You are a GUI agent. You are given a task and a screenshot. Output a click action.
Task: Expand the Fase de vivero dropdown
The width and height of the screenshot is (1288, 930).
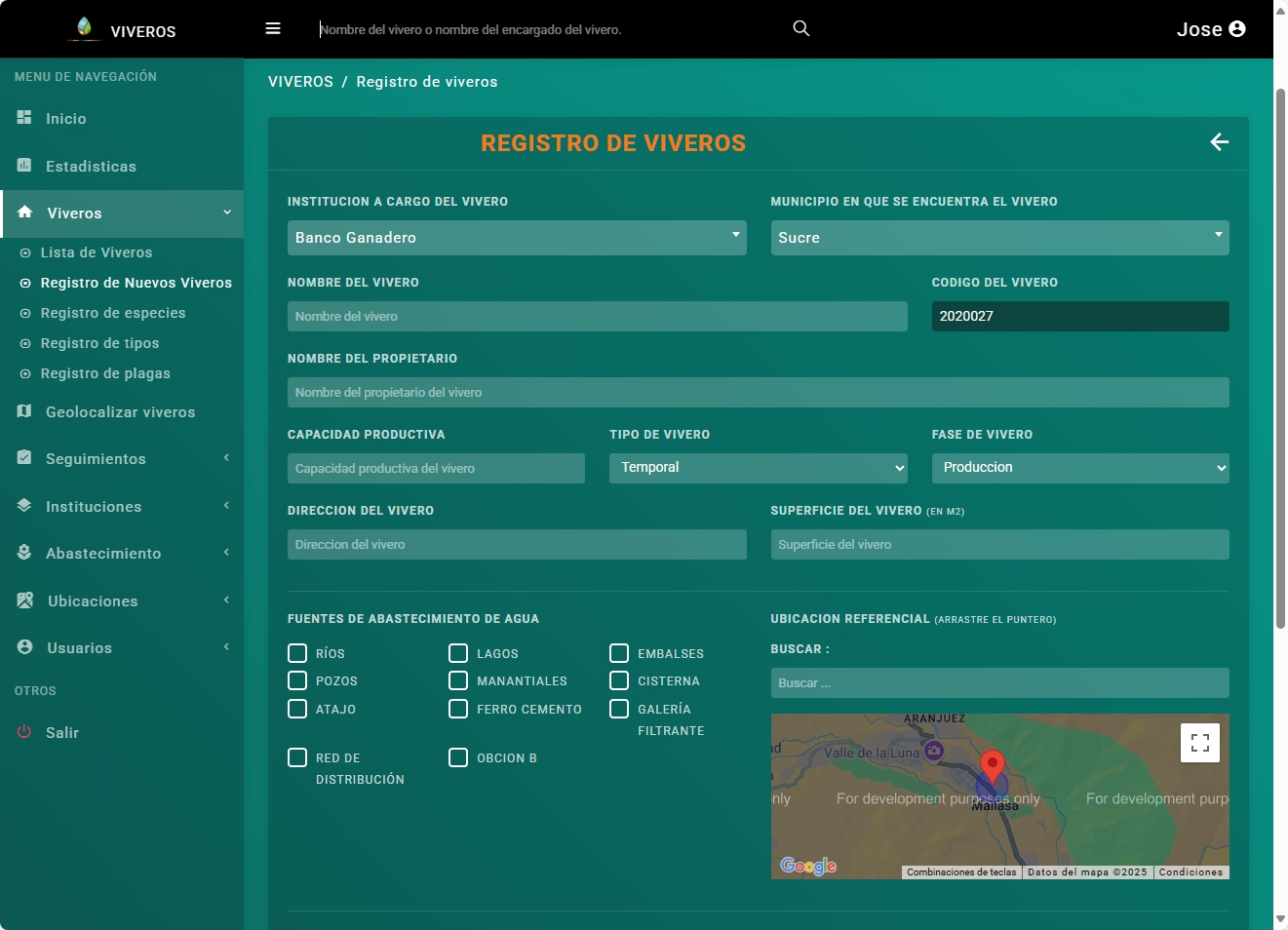coord(1079,468)
